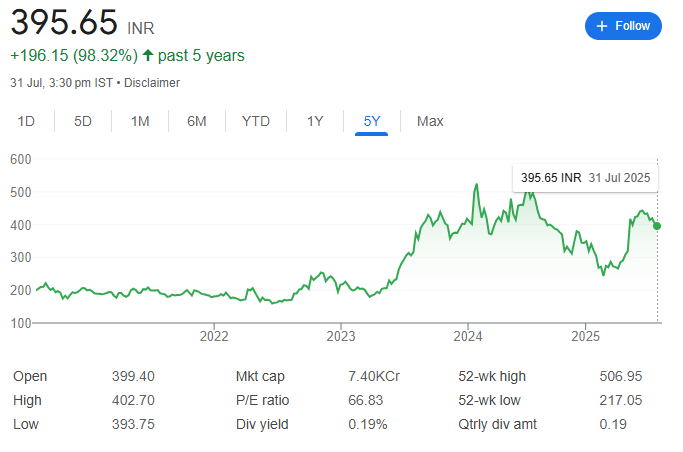Image resolution: width=683 pixels, height=452 pixels.
Task: Switch to the 5D range tab
Action: [83, 121]
